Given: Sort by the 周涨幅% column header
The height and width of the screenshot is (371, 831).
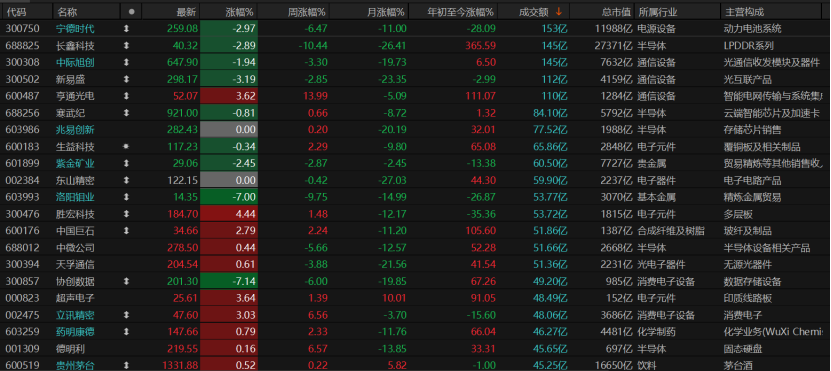Looking at the screenshot, I should 307,12.
